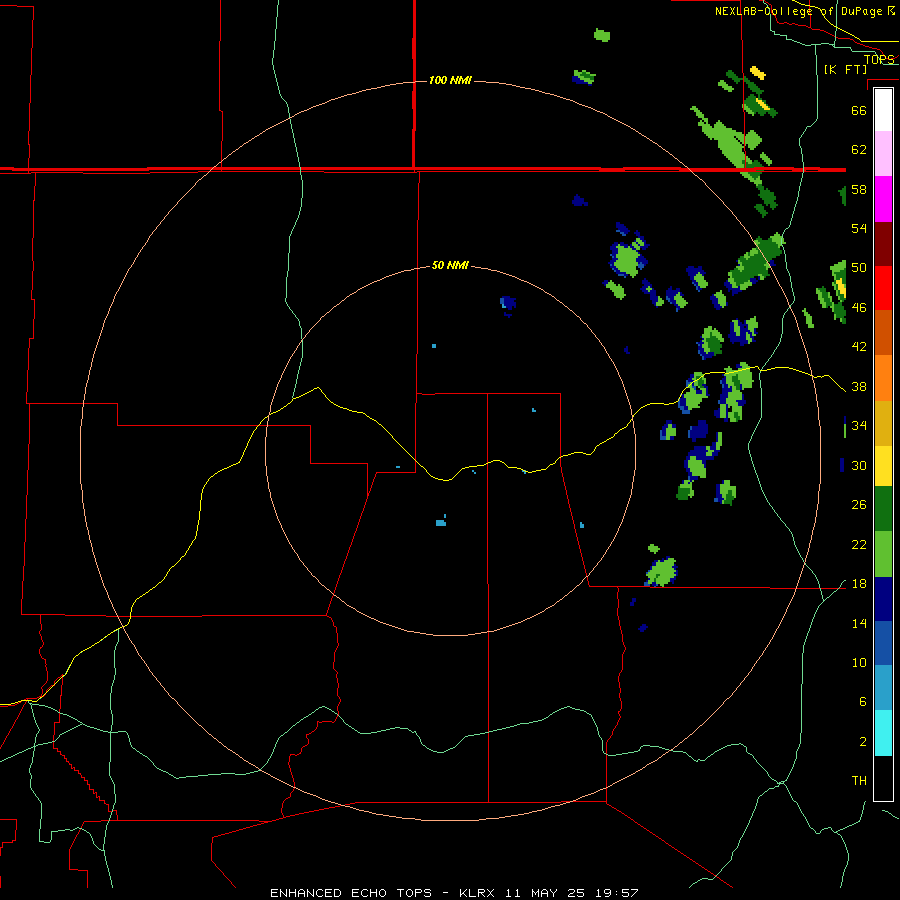Pick the cyan legend swatch near 6
Viewport: 900px width, 900px height.
point(883,733)
